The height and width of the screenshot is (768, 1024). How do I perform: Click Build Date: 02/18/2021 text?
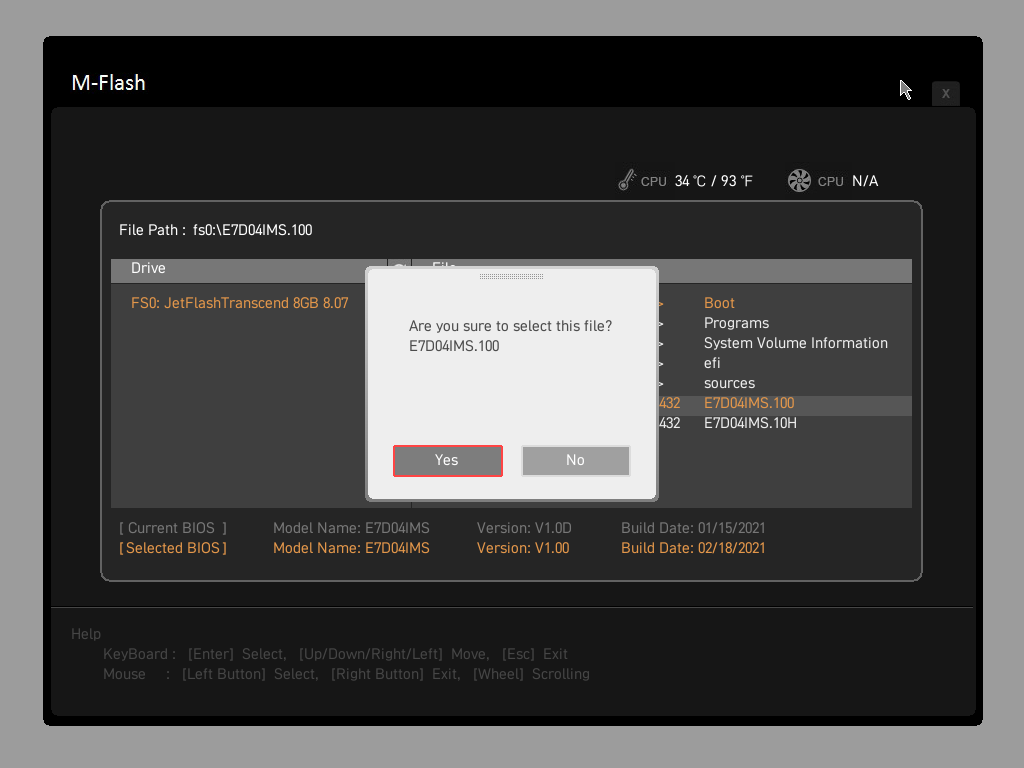[x=693, y=548]
